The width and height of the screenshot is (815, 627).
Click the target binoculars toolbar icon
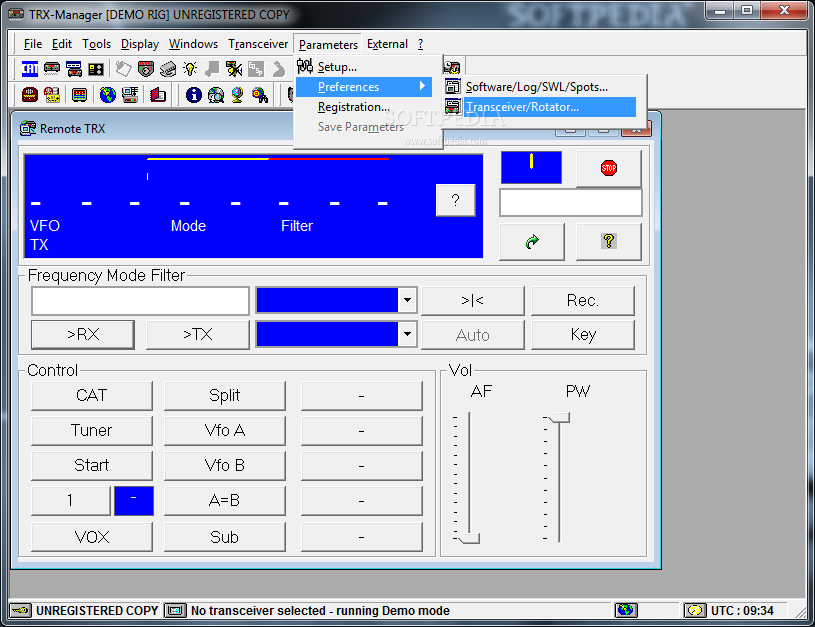pyautogui.click(x=260, y=95)
